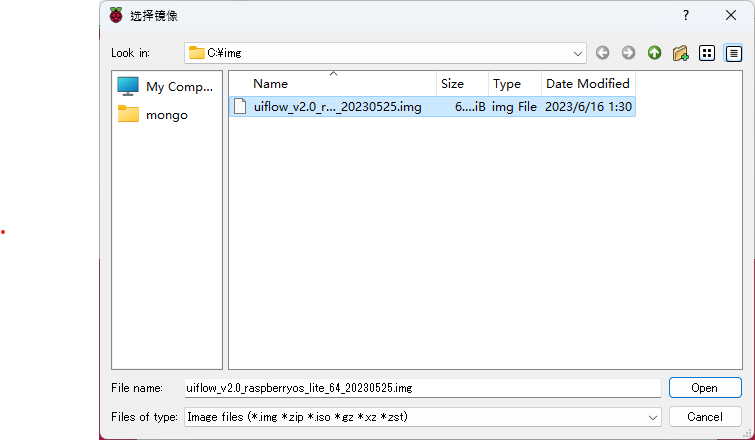Click the Open button
Image resolution: width=755 pixels, height=440 pixels.
(x=705, y=388)
